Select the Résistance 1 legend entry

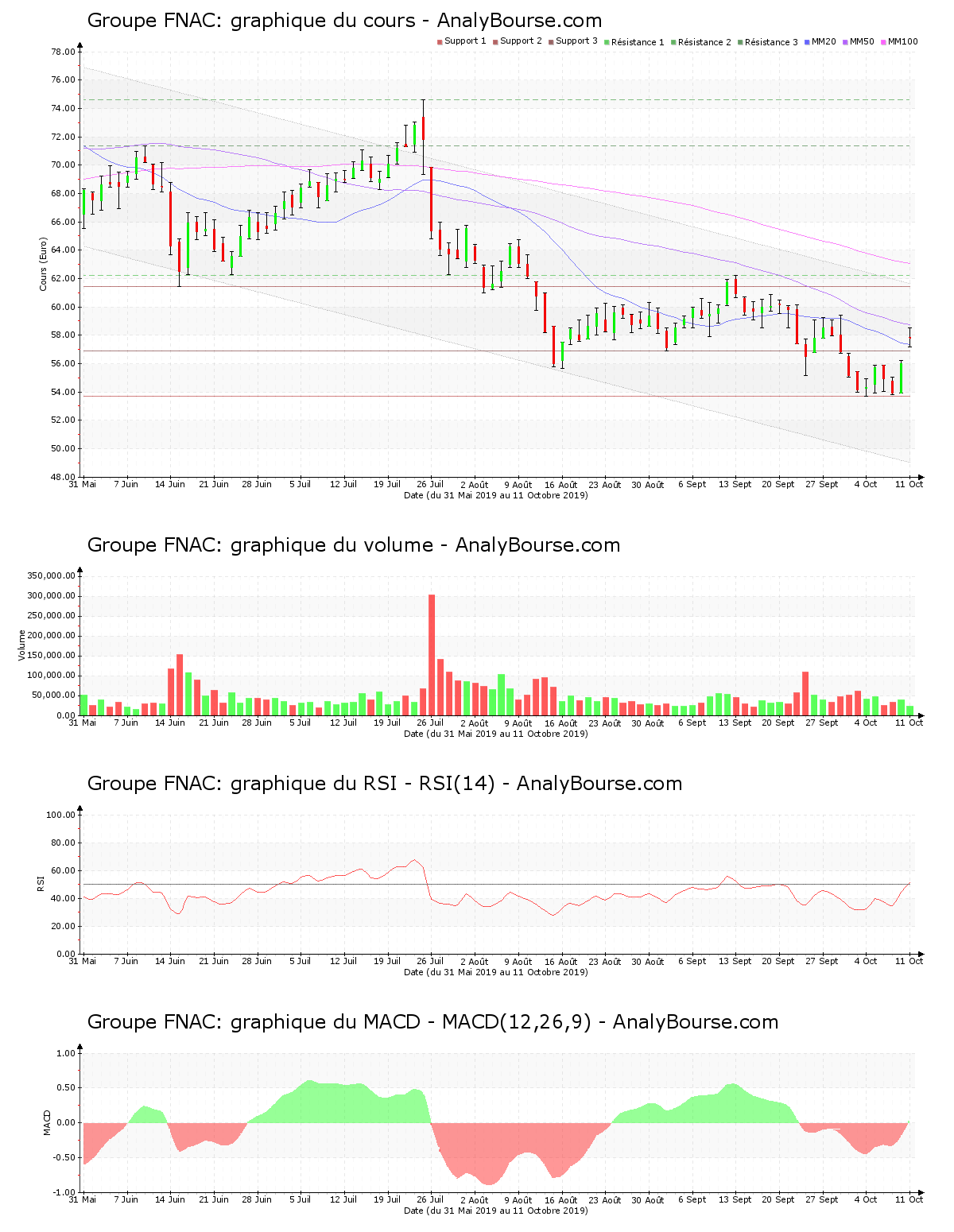634,42
